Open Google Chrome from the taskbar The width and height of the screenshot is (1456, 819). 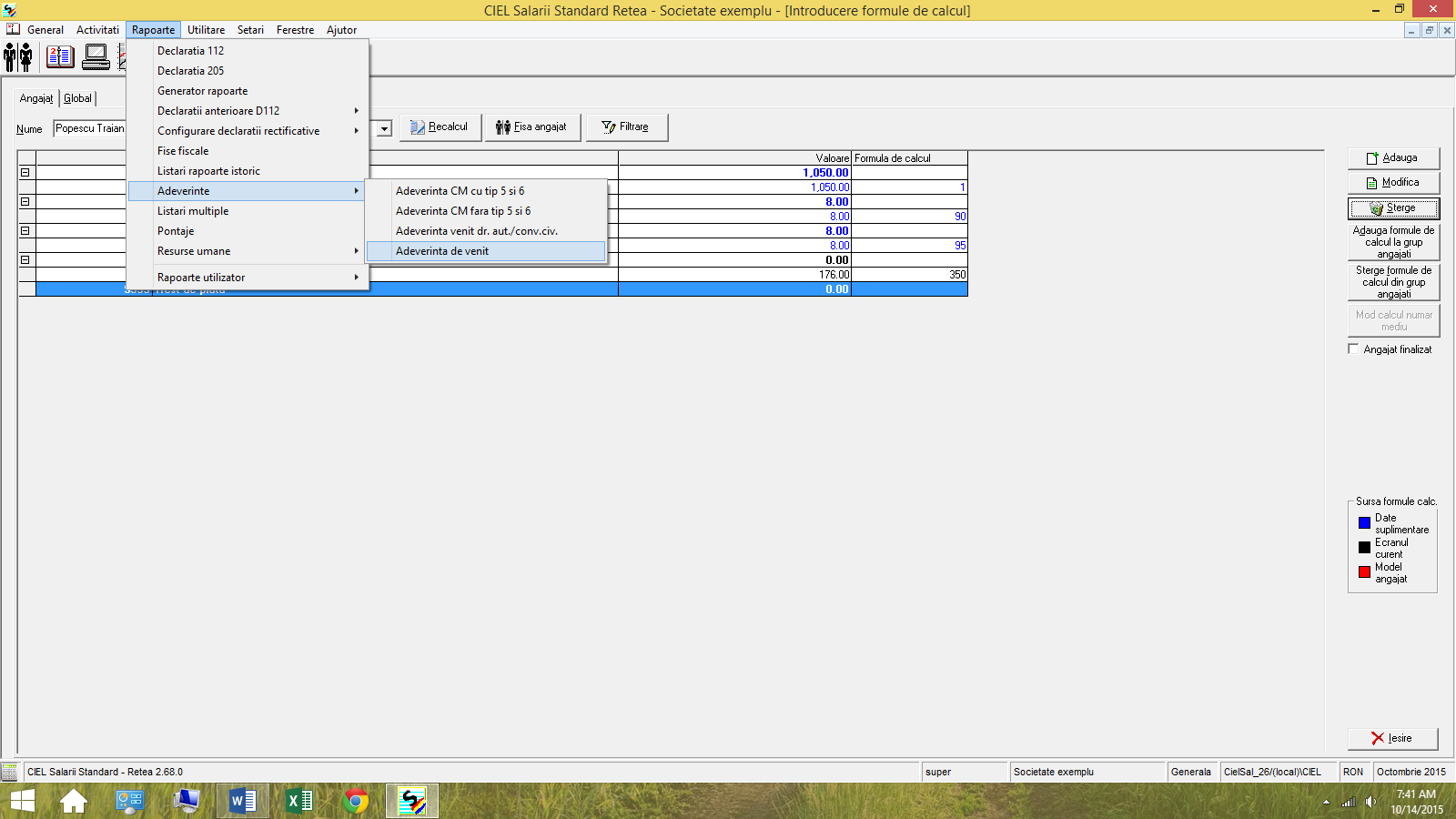356,801
